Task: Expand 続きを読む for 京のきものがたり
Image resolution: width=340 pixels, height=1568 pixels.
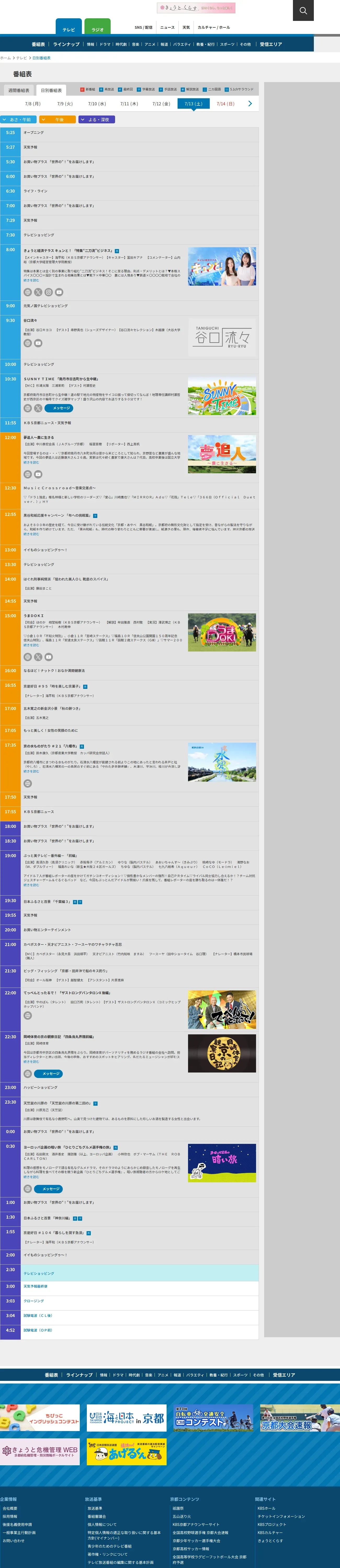Action: click(31, 771)
